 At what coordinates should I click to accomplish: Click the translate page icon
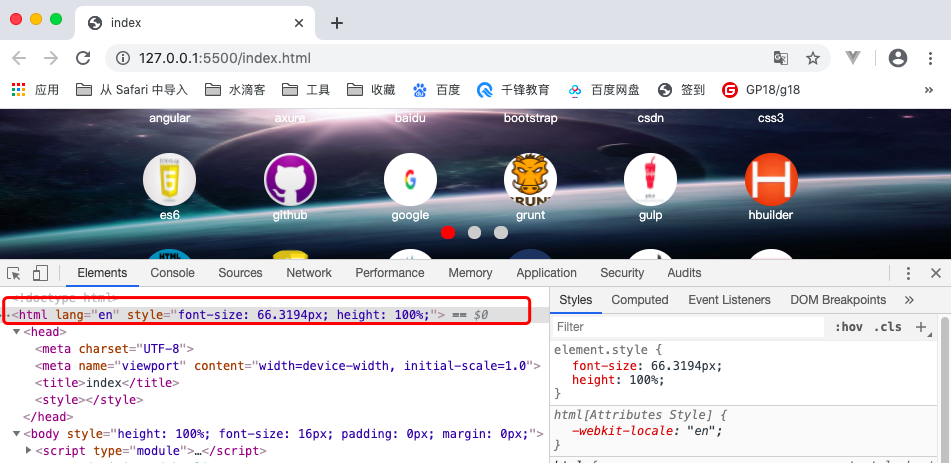[x=781, y=58]
